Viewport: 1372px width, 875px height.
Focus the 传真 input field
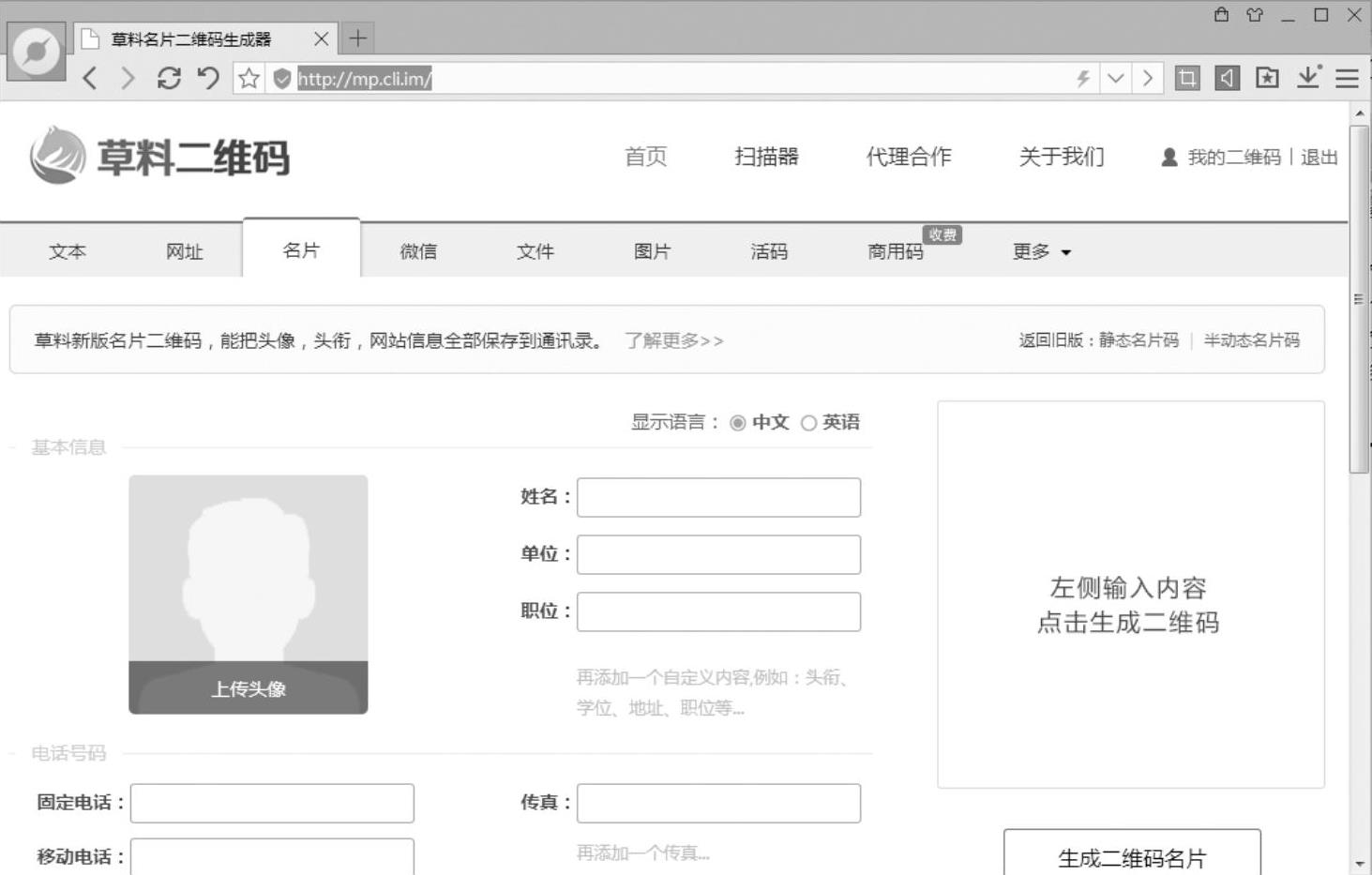[x=718, y=804]
